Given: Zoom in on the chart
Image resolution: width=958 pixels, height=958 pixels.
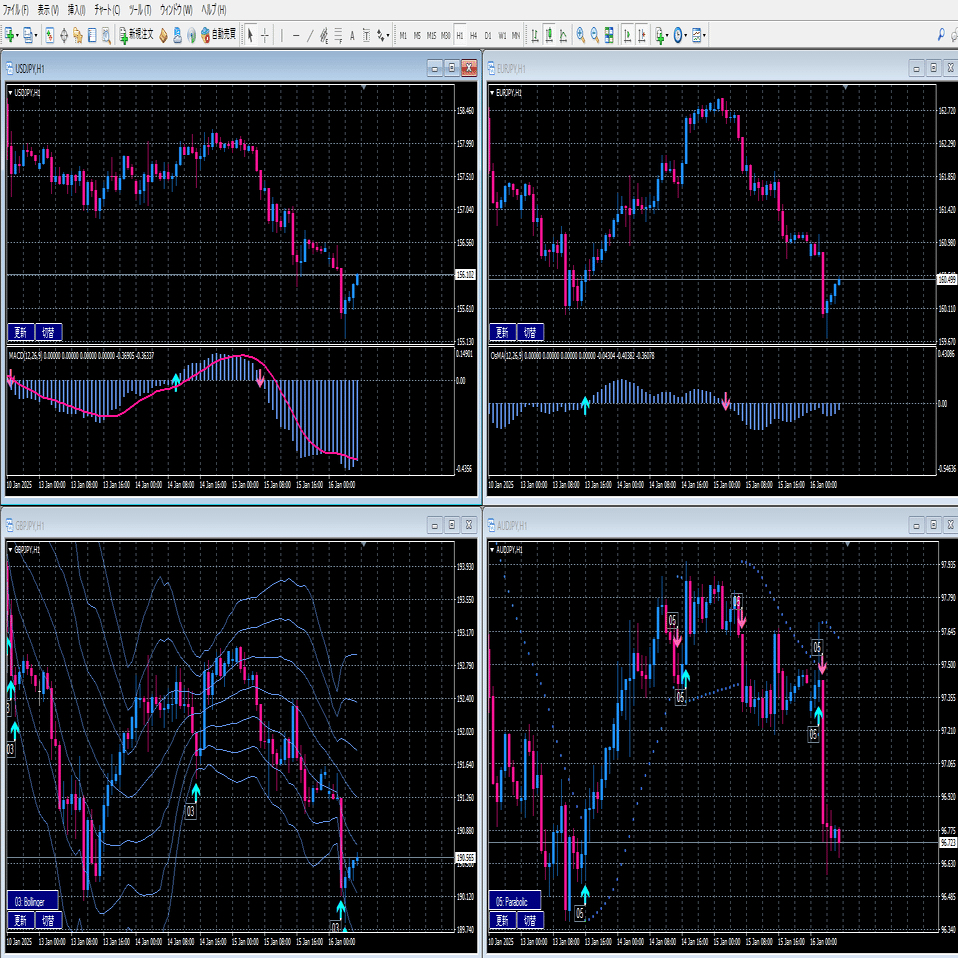Looking at the screenshot, I should (580, 35).
